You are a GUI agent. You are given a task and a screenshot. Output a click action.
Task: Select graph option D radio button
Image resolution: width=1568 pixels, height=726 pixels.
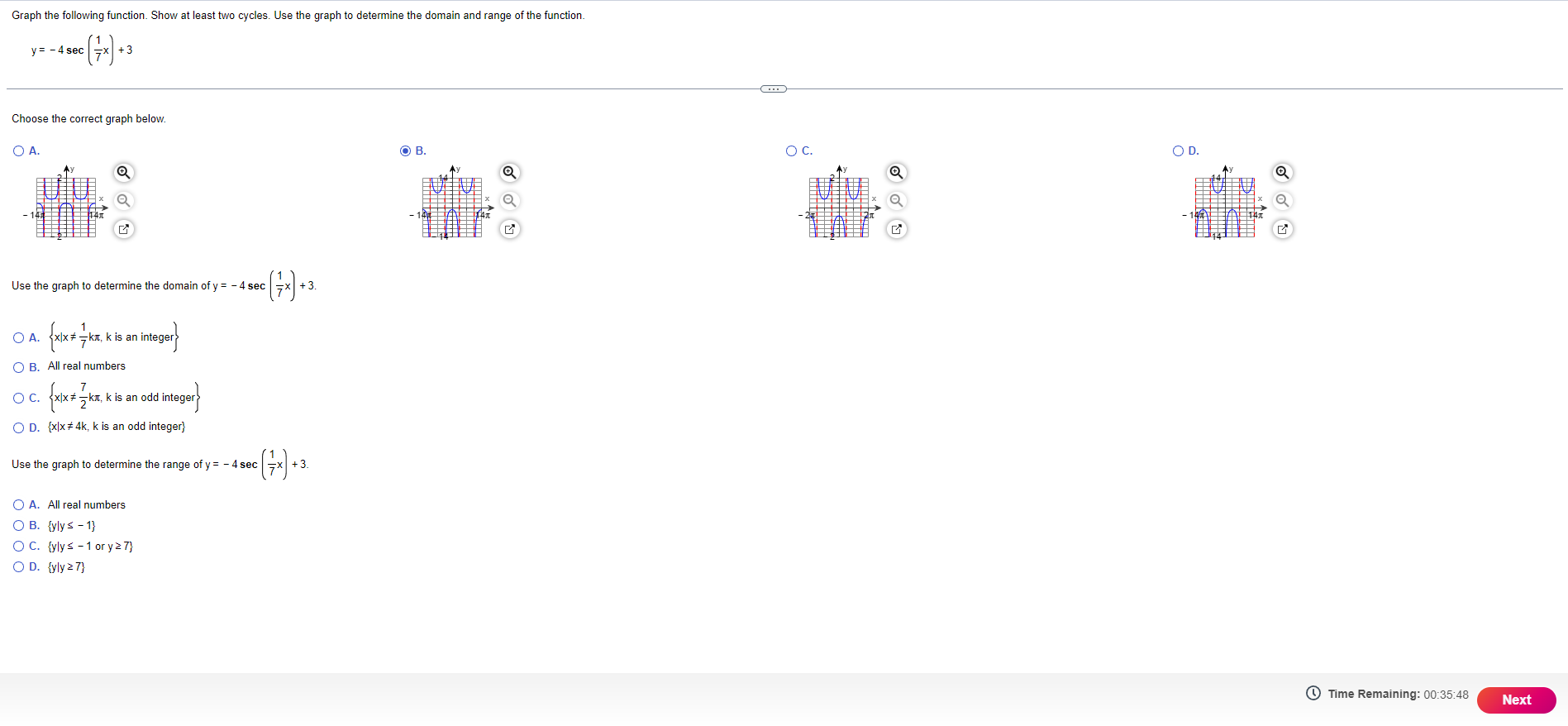pos(1178,150)
